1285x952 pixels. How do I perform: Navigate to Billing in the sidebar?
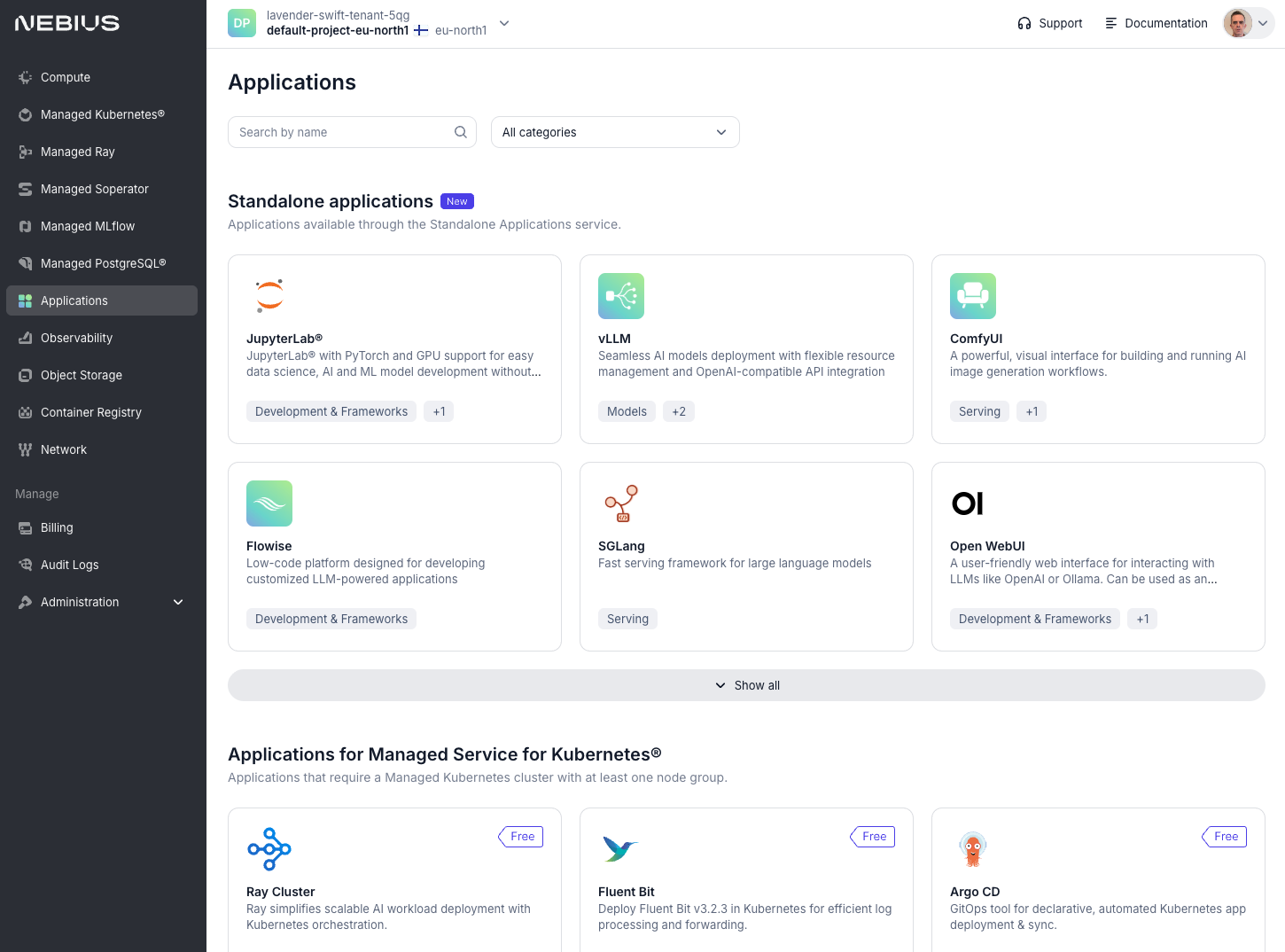(x=57, y=527)
